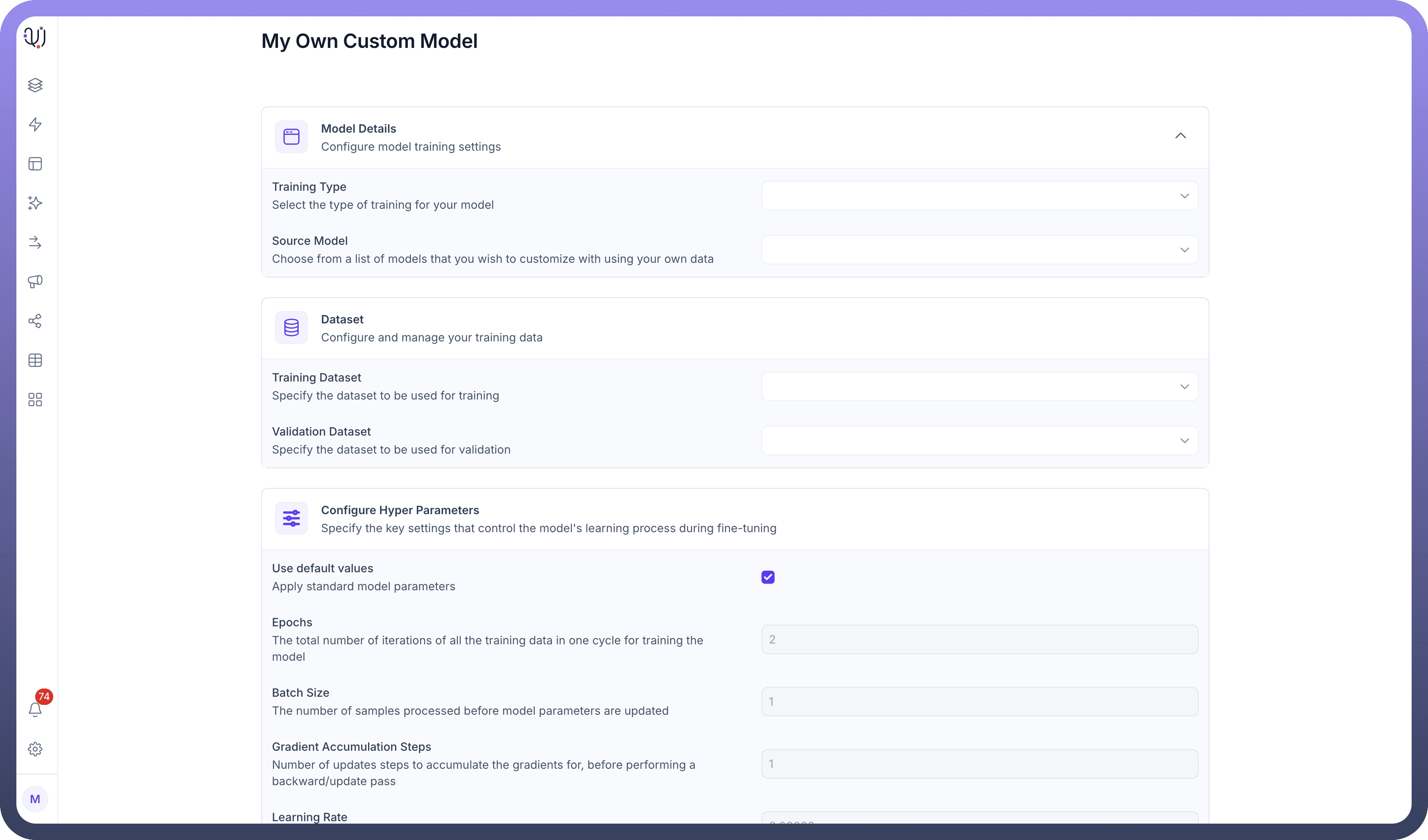The image size is (1428, 840).
Task: Open the Source Model dropdown
Action: point(979,250)
